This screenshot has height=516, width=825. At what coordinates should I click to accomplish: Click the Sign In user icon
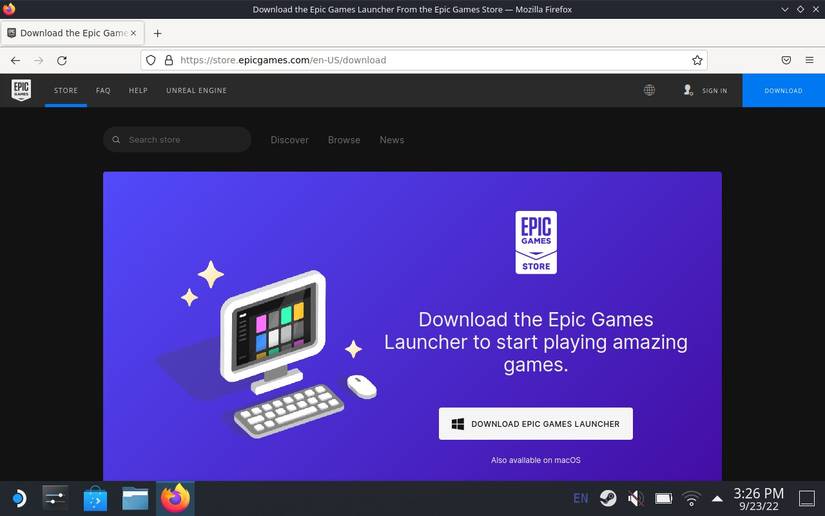coord(688,90)
